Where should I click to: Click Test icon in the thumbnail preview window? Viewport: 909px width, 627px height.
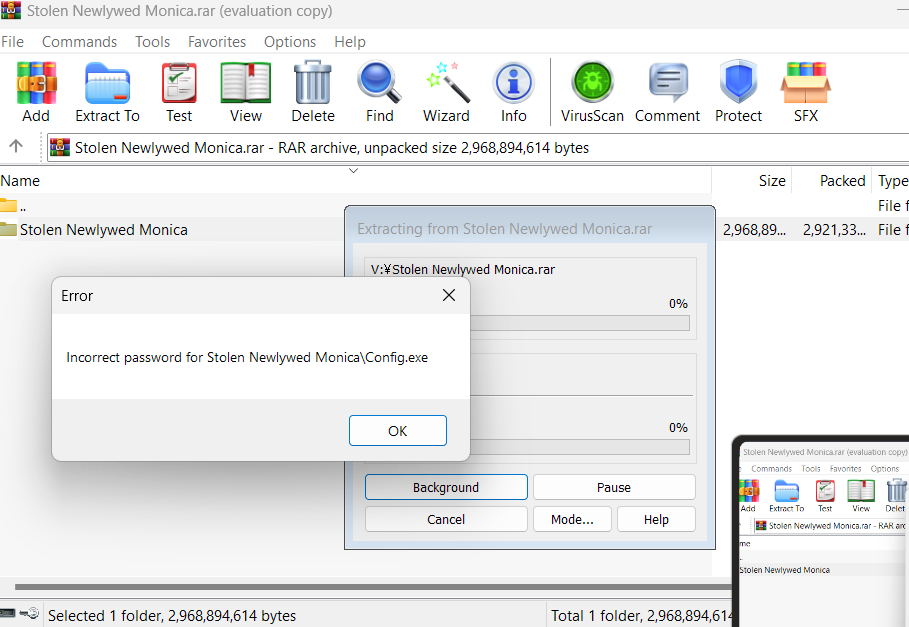point(825,491)
